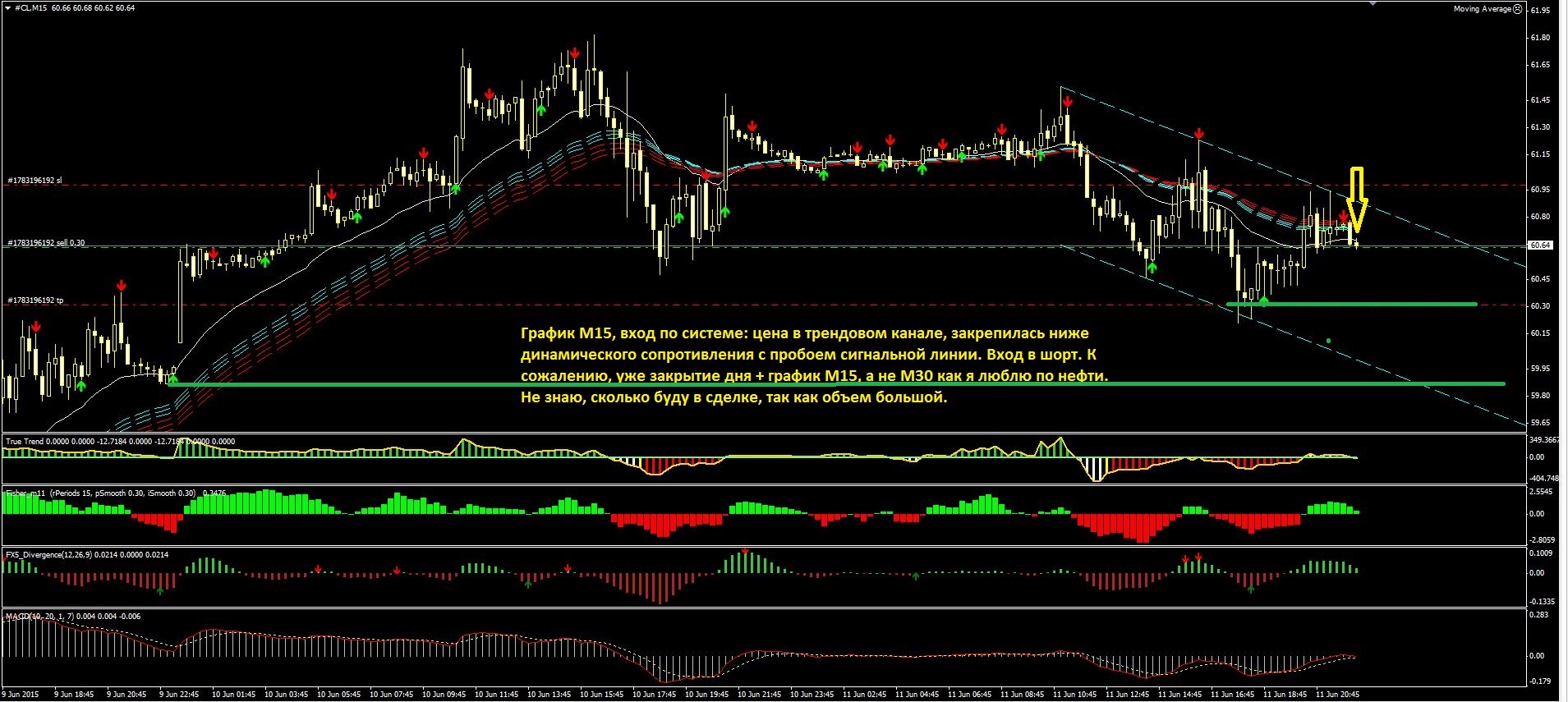Viewport: 1568px width, 702px height.
Task: Click the Moving Average expert sad-face icon
Action: 1517,8
